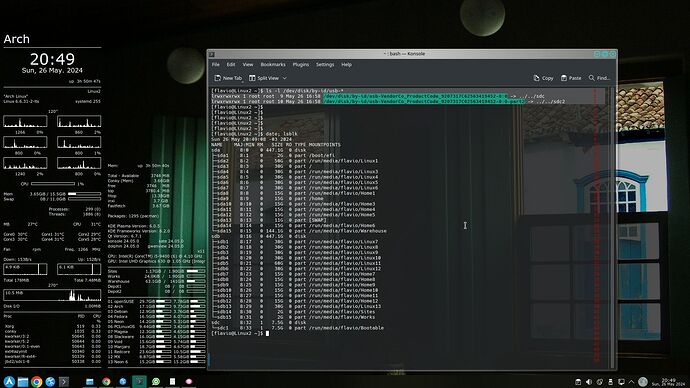
Task: Expand hidden system tray icons arrow
Action: [x=631, y=382]
